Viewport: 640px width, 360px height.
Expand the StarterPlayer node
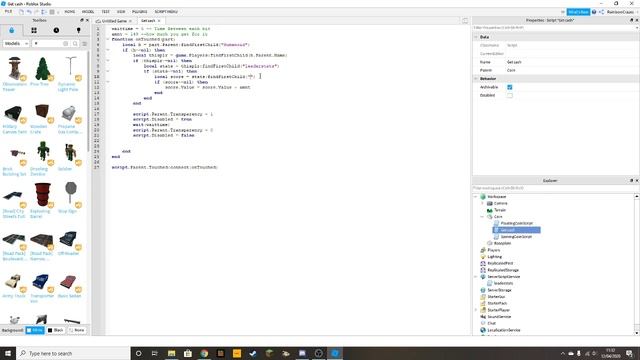click(x=476, y=310)
